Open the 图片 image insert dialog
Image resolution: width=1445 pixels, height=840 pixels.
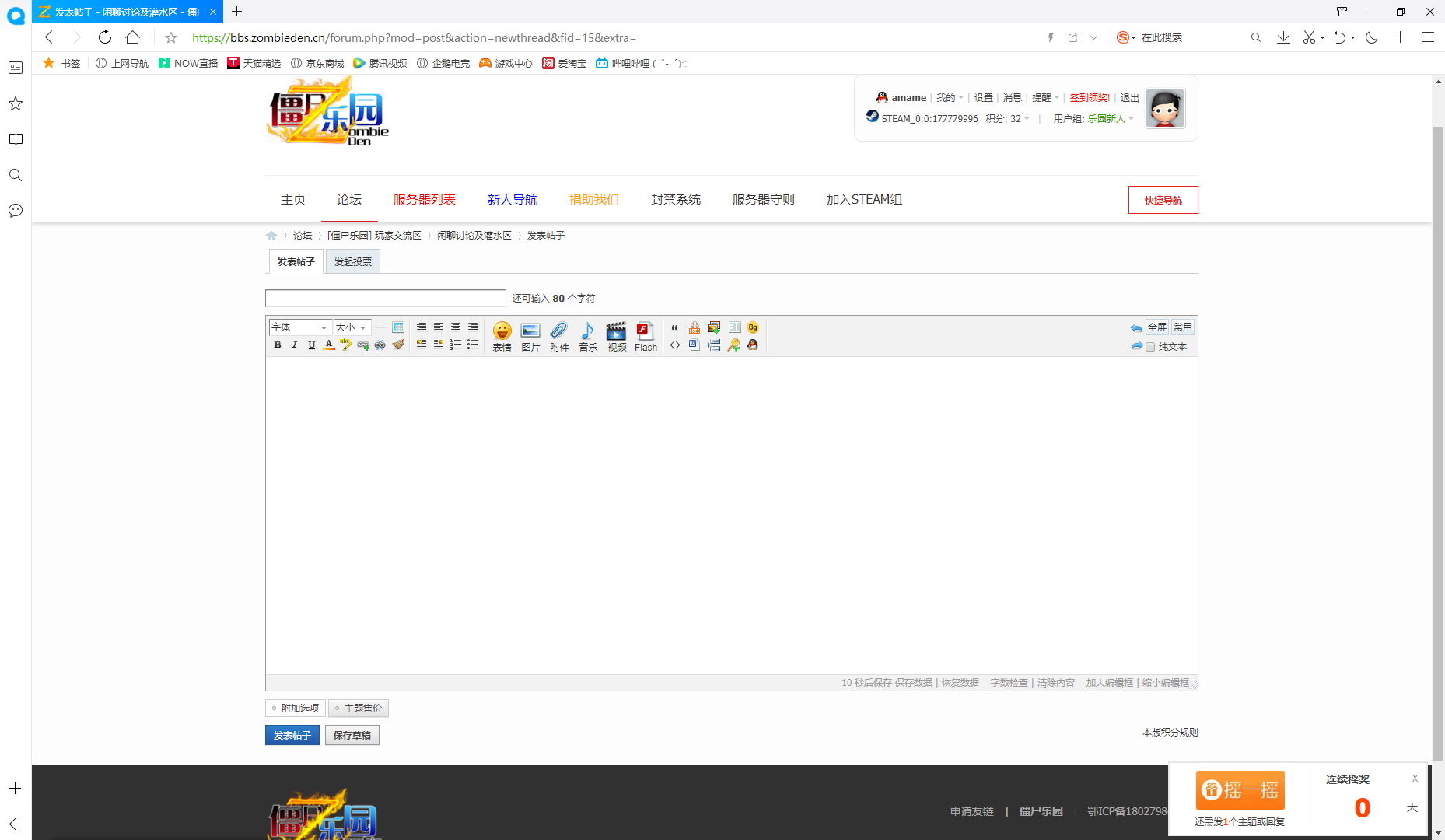tap(530, 336)
